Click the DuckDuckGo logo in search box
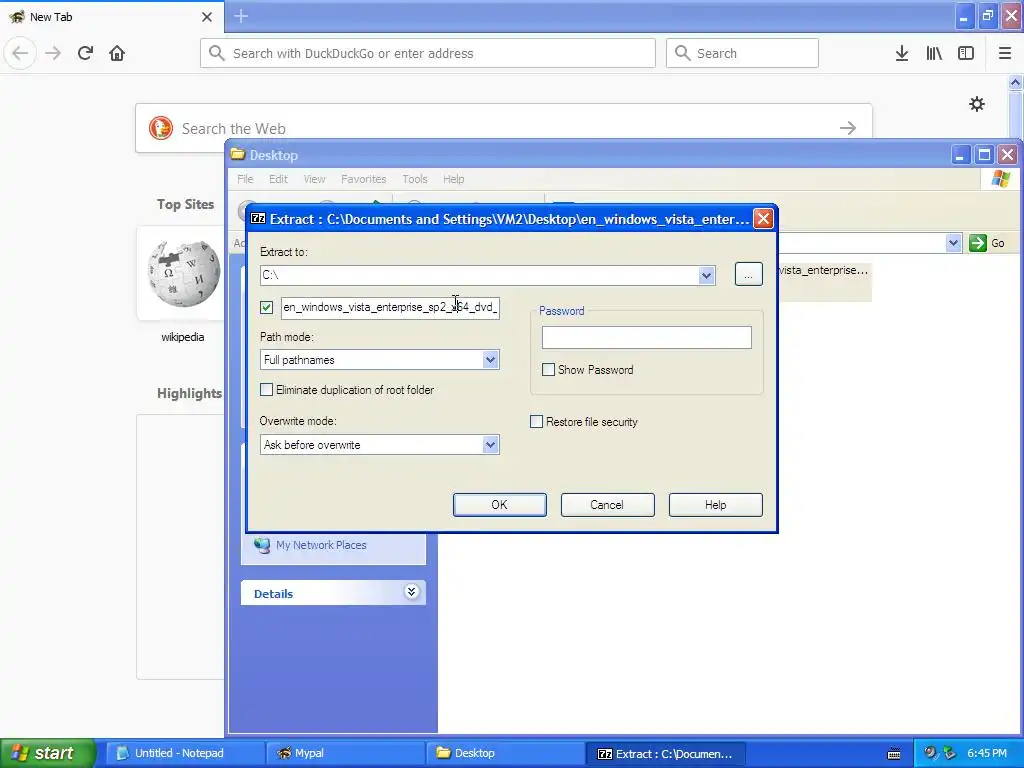Image resolution: width=1024 pixels, height=768 pixels. (161, 128)
